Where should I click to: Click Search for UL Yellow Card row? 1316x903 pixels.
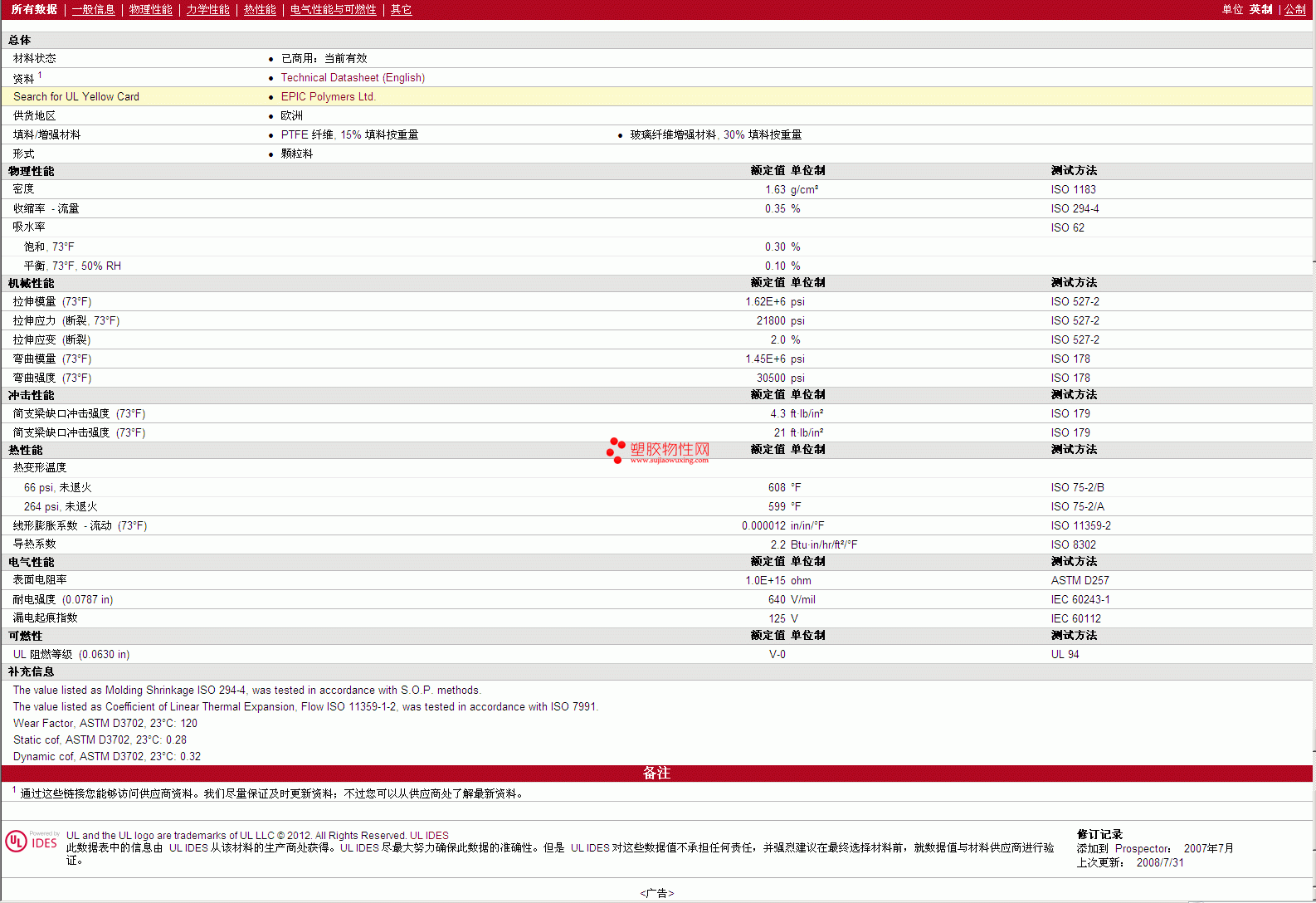point(76,97)
